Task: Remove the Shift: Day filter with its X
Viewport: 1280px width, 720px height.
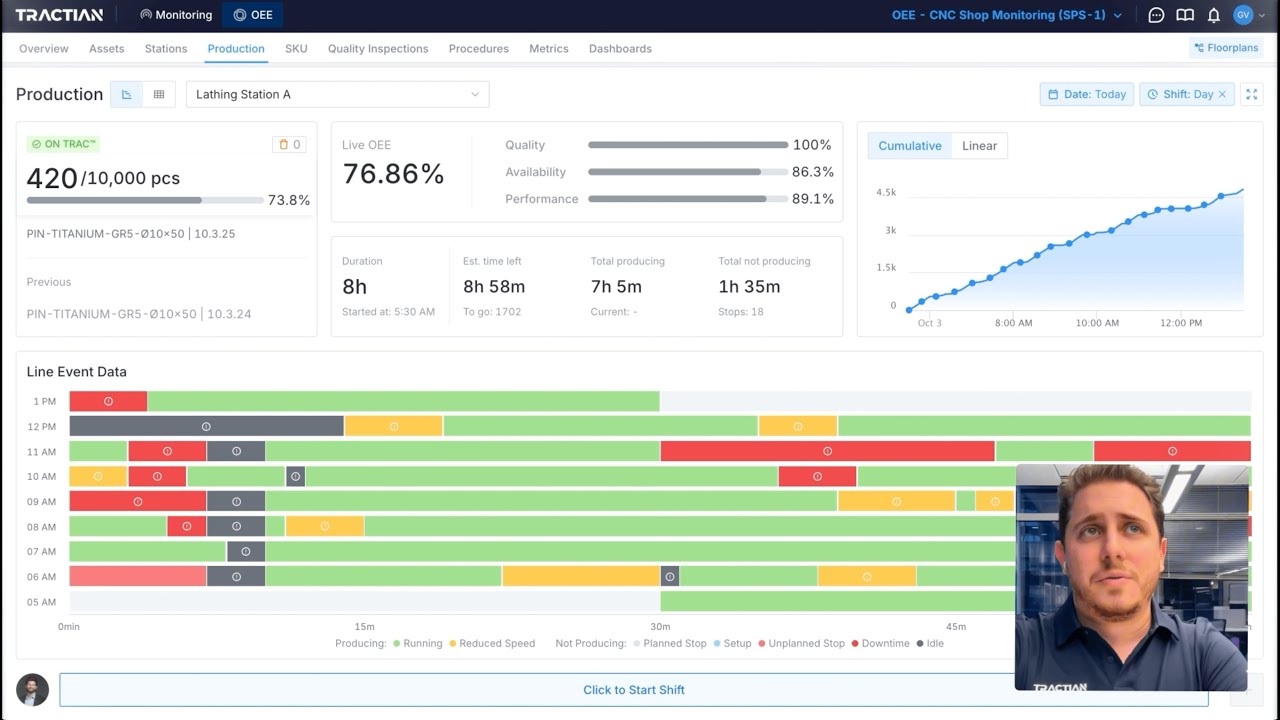Action: 1222,94
